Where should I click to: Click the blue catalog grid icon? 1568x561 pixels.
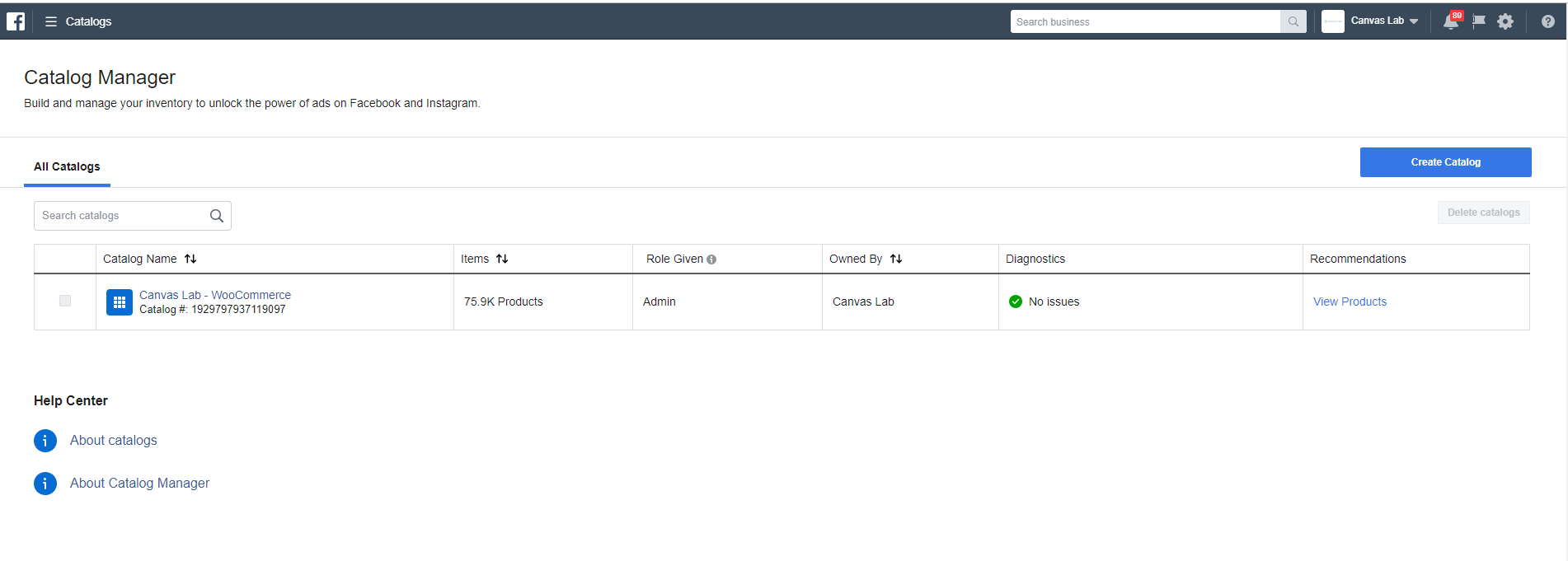click(x=120, y=302)
